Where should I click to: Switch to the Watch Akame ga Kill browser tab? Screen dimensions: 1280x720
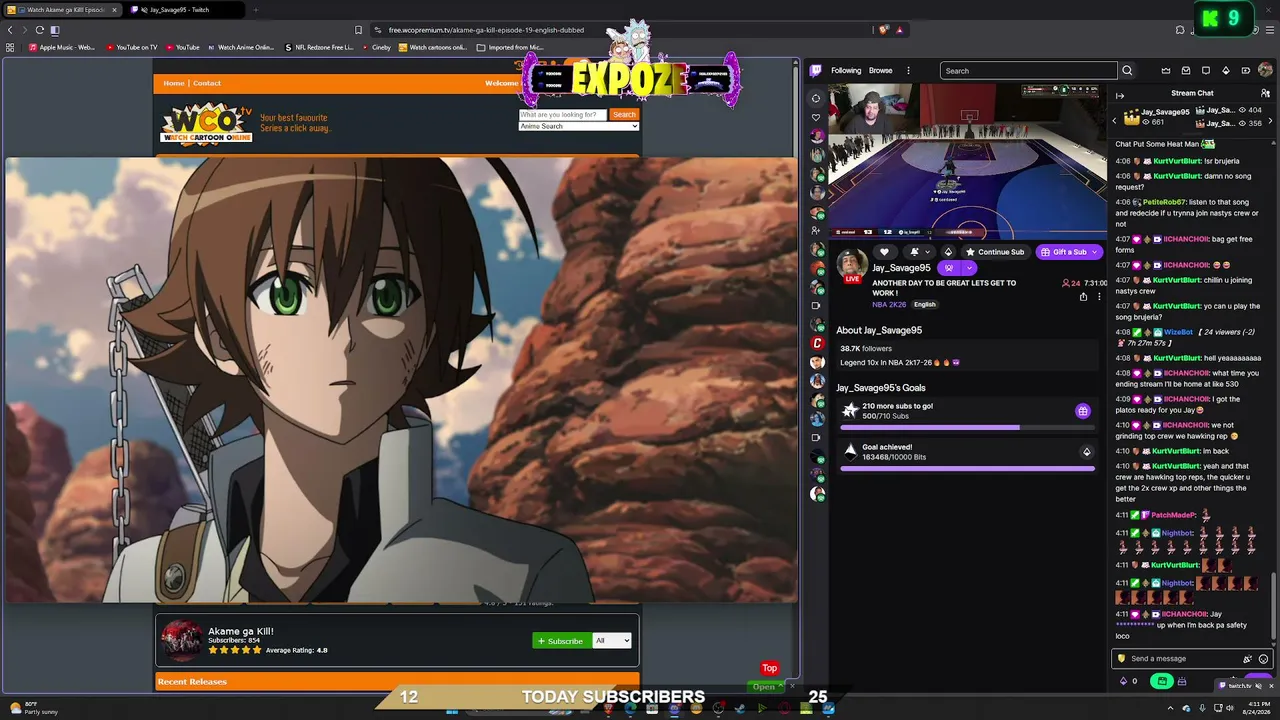(63, 10)
